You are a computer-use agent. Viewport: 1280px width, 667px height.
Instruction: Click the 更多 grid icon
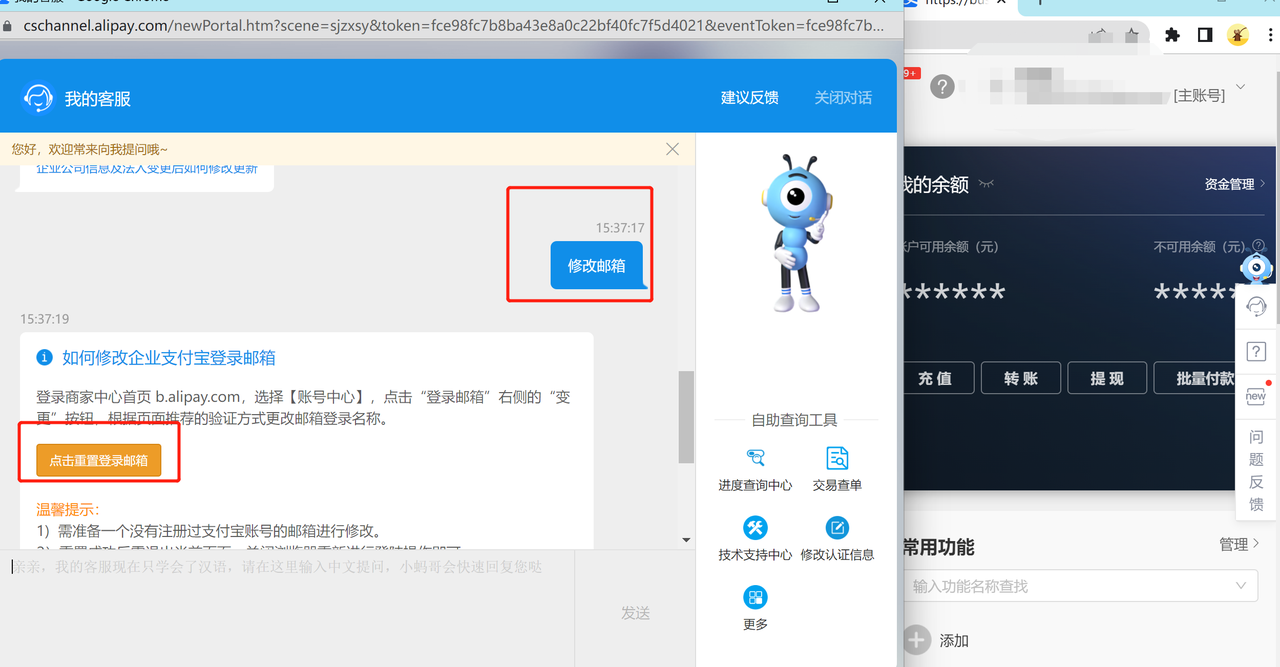click(755, 598)
